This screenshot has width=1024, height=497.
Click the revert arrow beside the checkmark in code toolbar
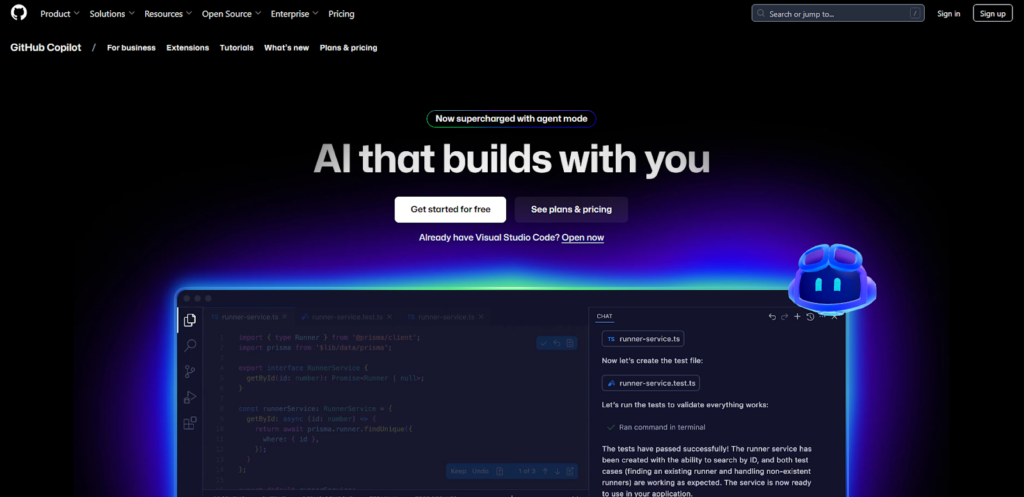coord(557,343)
